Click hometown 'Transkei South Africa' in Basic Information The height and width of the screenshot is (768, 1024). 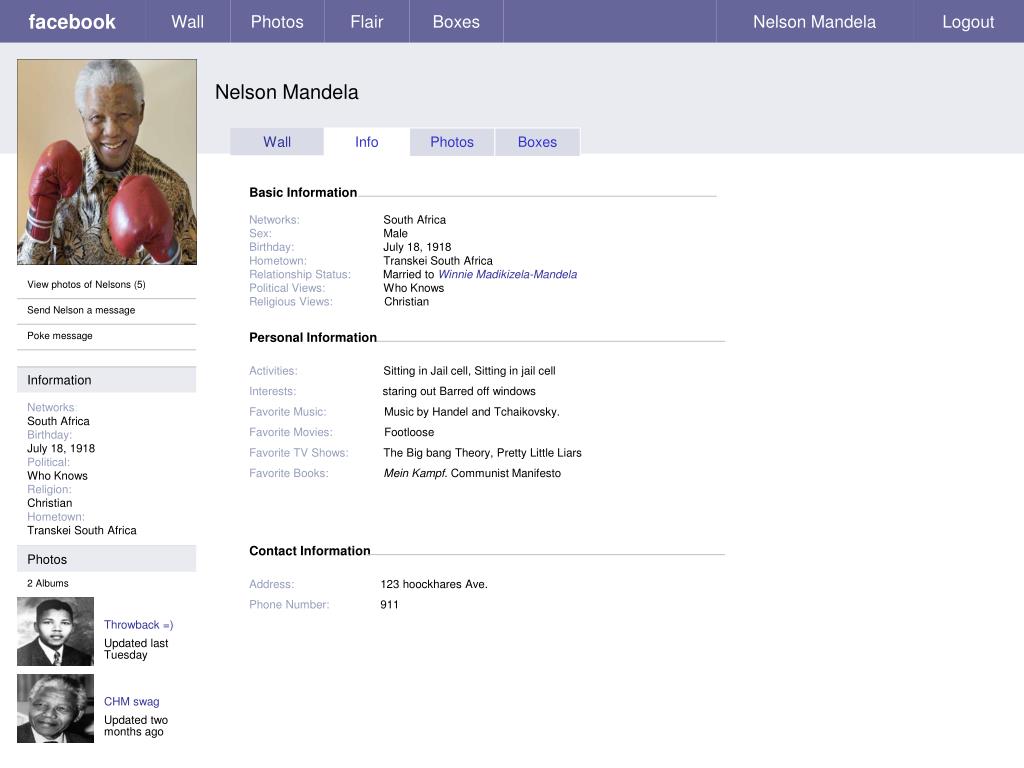click(438, 261)
